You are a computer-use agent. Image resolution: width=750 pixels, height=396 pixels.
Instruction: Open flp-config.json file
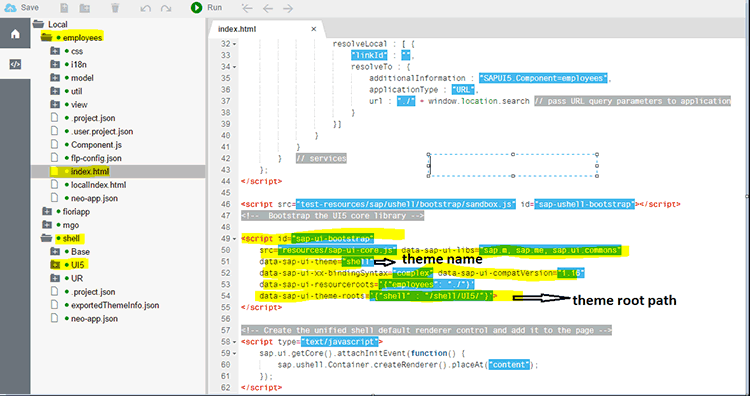click(x=96, y=158)
